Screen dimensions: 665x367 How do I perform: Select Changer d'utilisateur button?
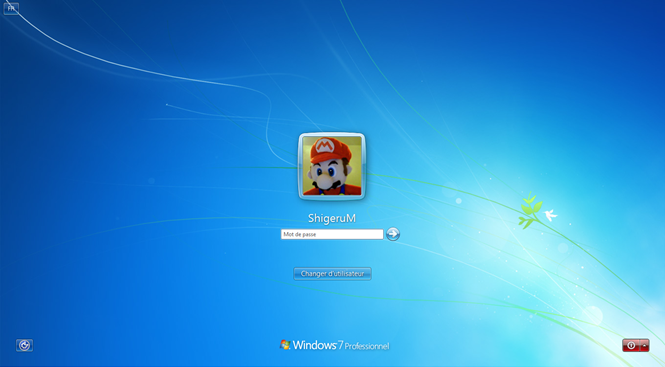coord(332,274)
